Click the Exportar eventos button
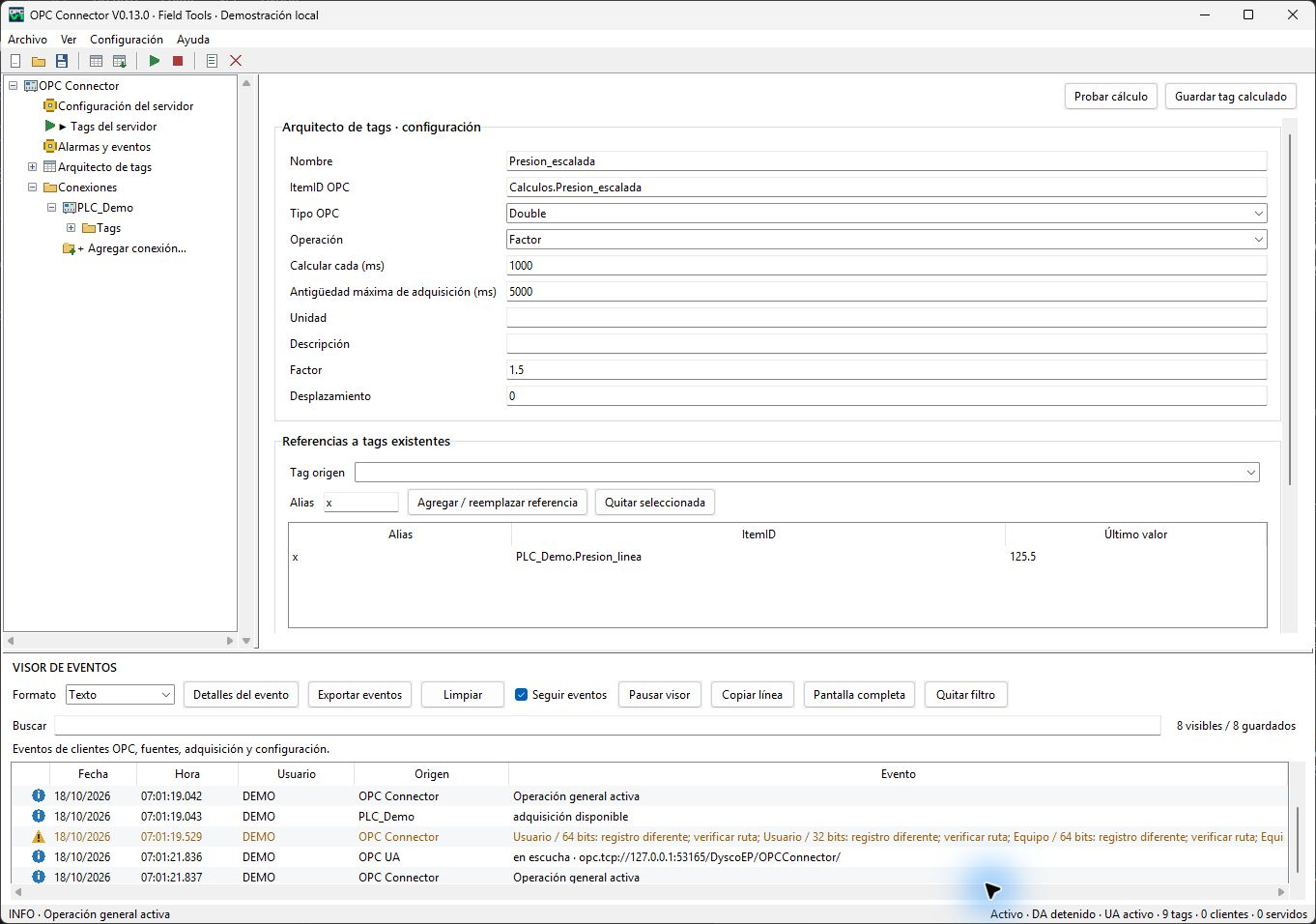 (x=360, y=695)
